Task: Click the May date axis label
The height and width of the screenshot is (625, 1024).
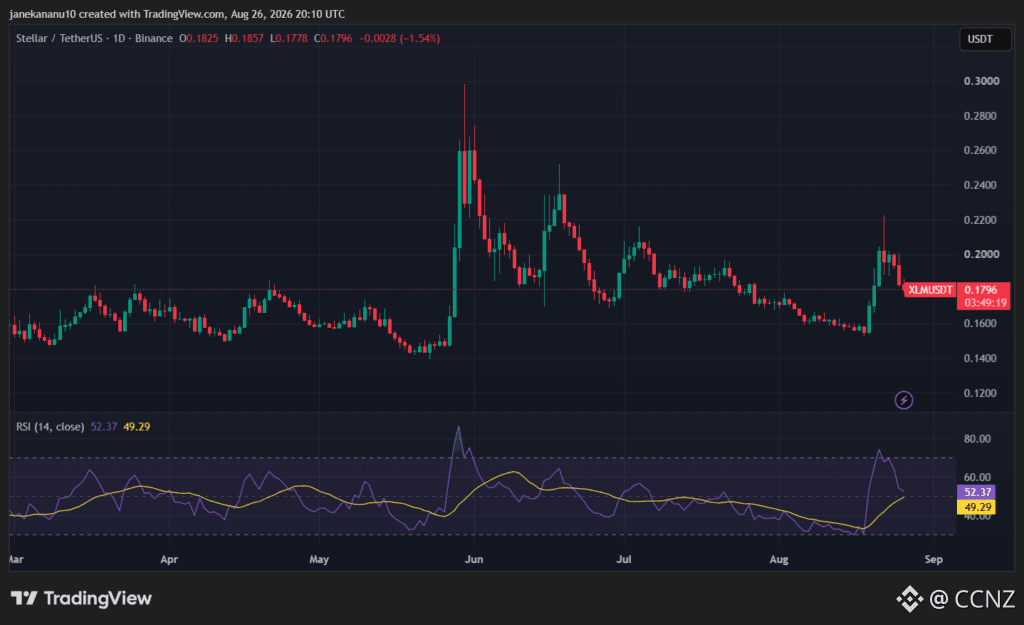Action: click(x=319, y=559)
